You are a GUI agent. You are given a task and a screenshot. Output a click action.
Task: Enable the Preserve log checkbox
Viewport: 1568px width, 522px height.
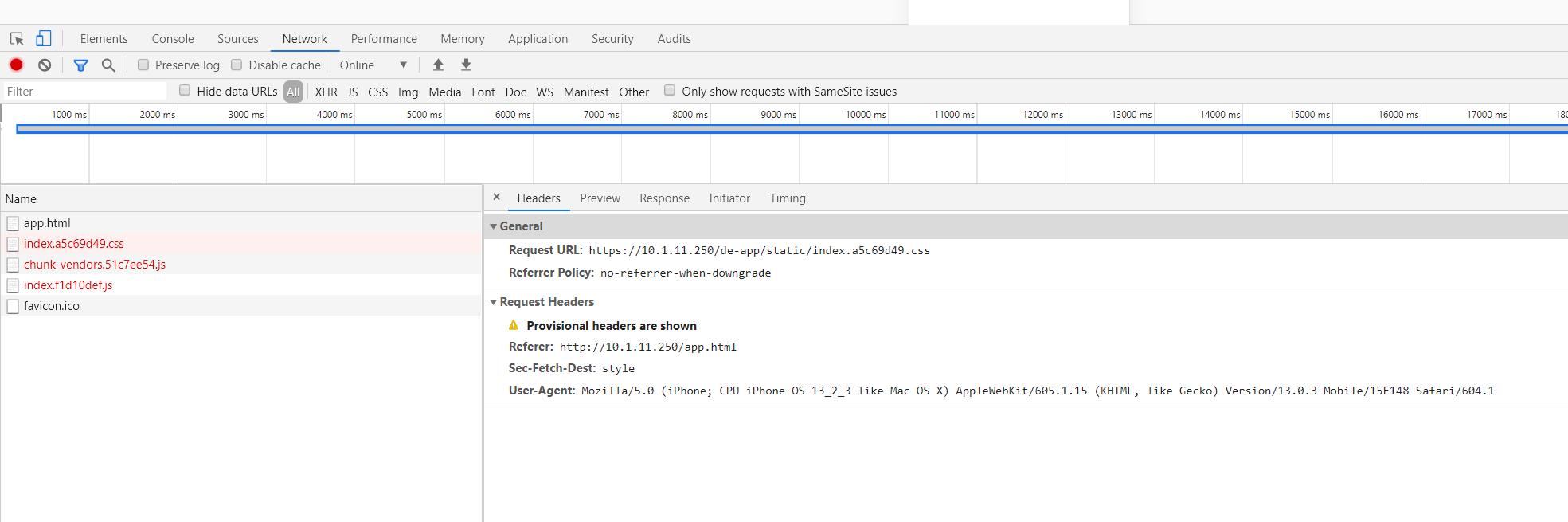pos(143,65)
